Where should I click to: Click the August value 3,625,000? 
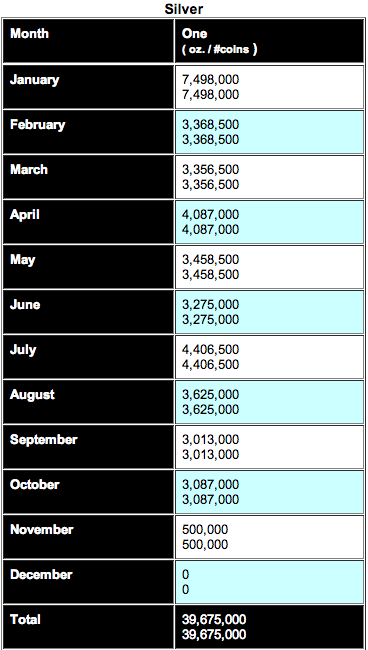coord(211,402)
